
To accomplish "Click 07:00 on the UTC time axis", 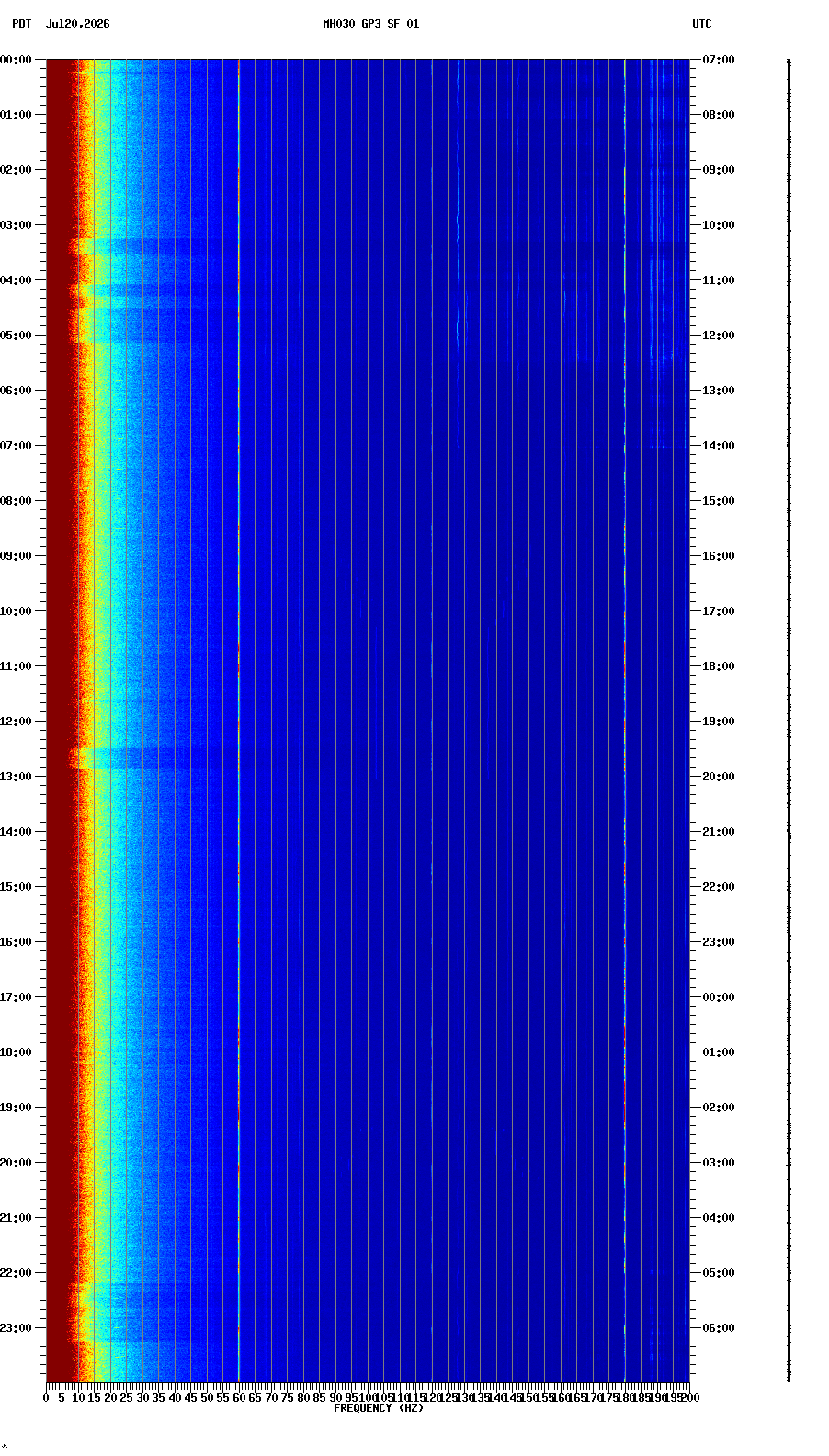I will click(x=719, y=60).
